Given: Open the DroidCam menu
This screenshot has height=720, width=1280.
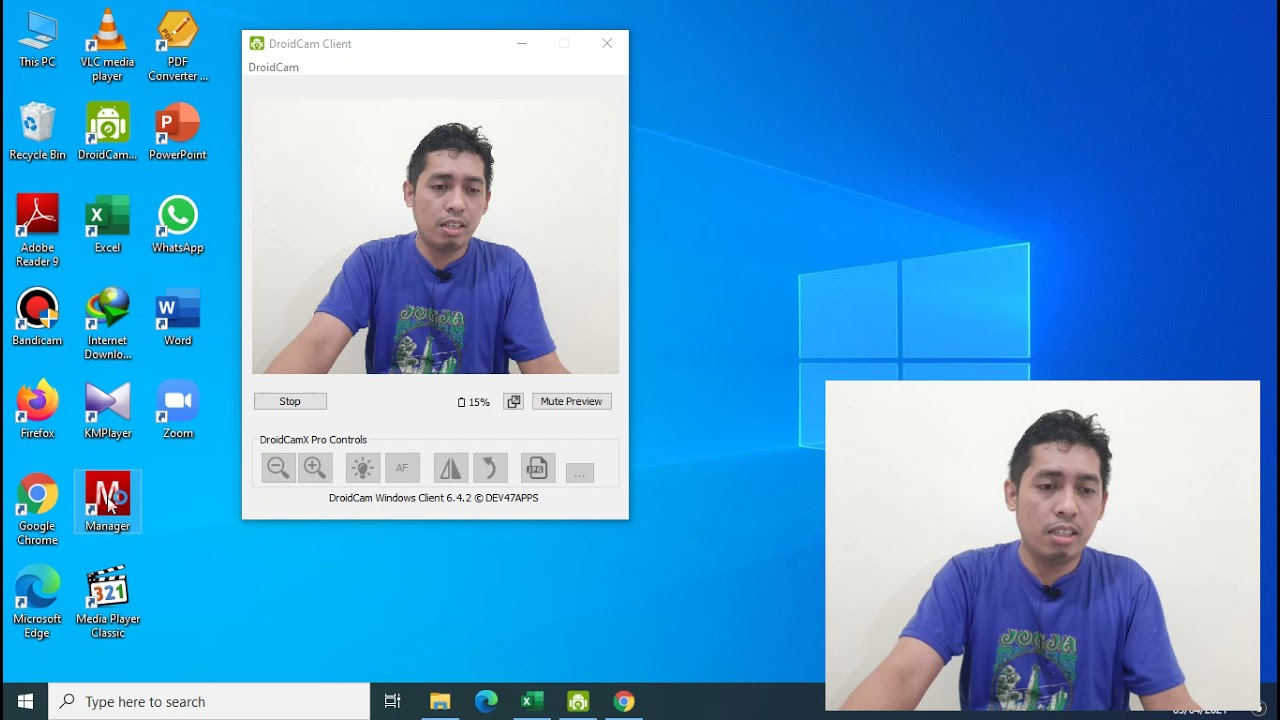Looking at the screenshot, I should click(x=273, y=67).
